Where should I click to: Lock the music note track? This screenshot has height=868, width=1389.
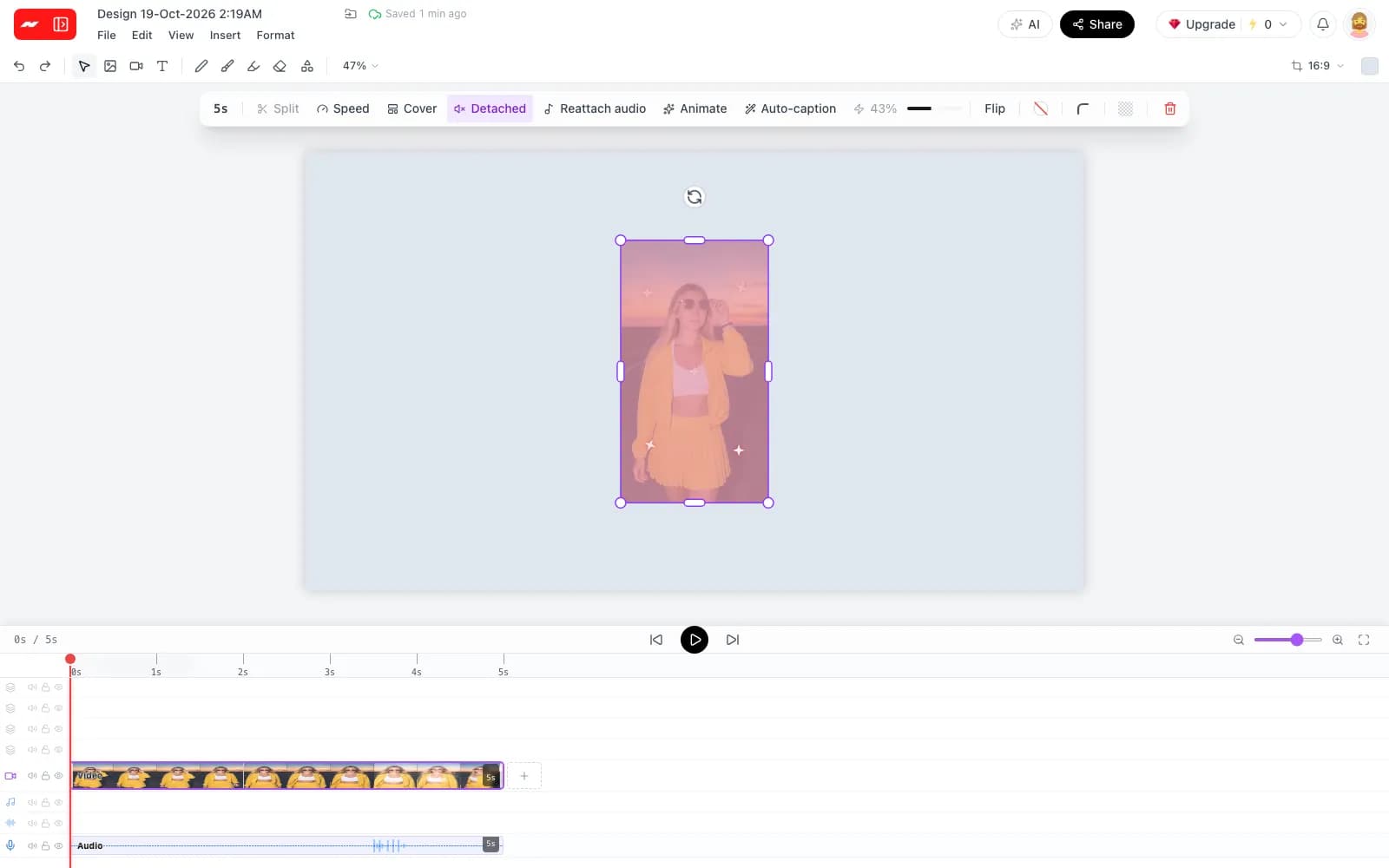tap(45, 803)
